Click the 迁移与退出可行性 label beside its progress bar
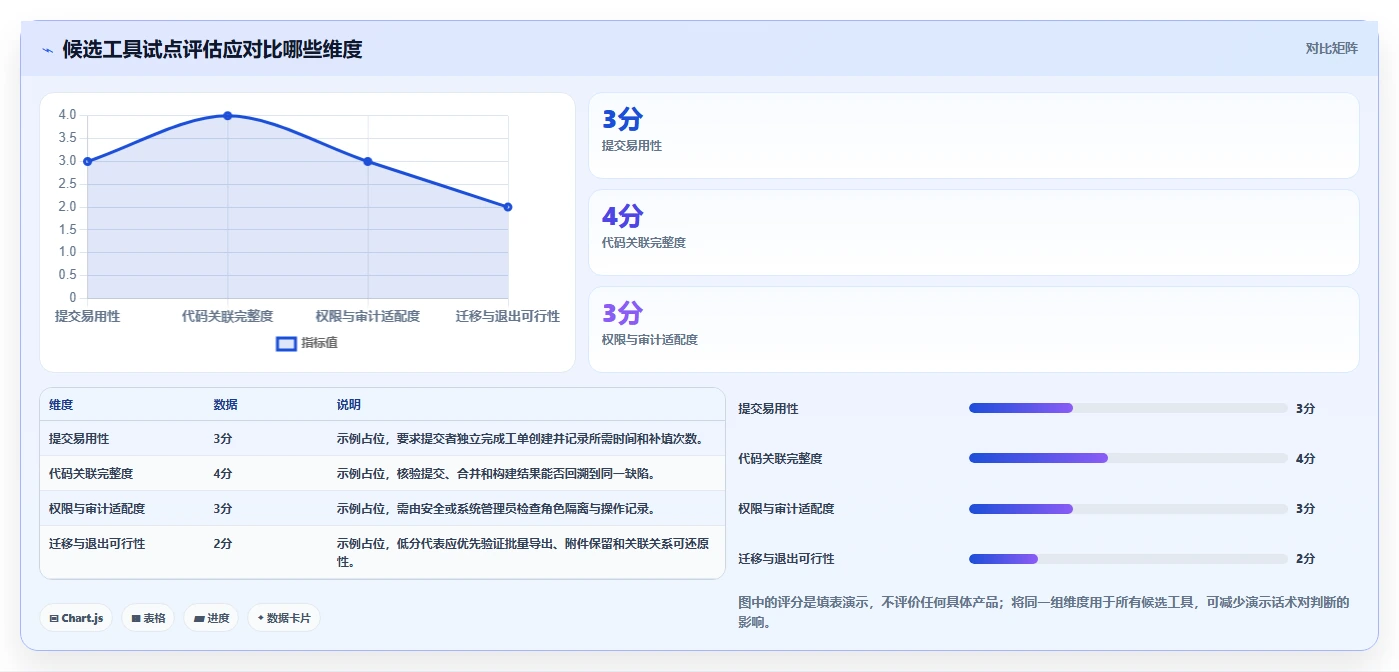Viewport: 1399px width, 672px height. coord(786,558)
